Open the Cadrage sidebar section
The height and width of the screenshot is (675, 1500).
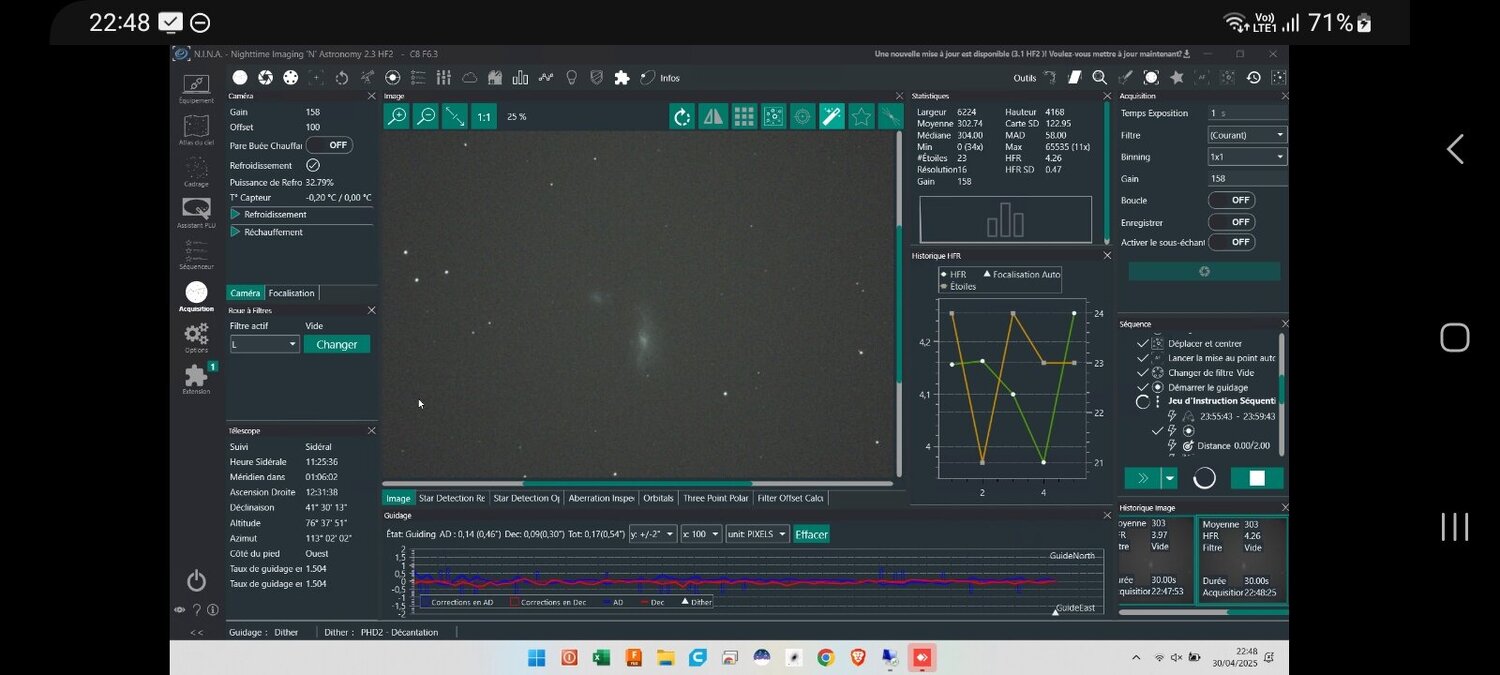[196, 172]
